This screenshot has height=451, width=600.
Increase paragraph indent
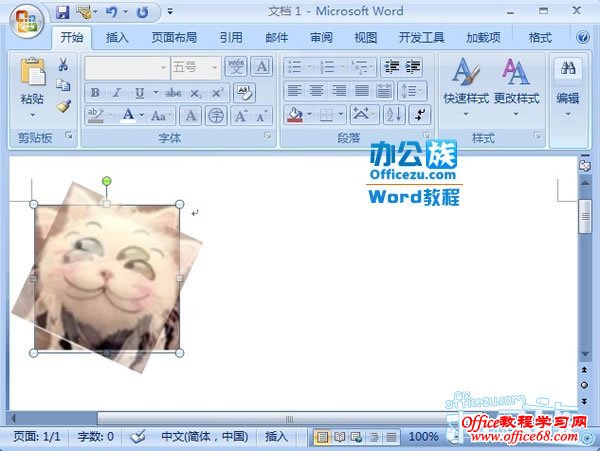pos(412,67)
